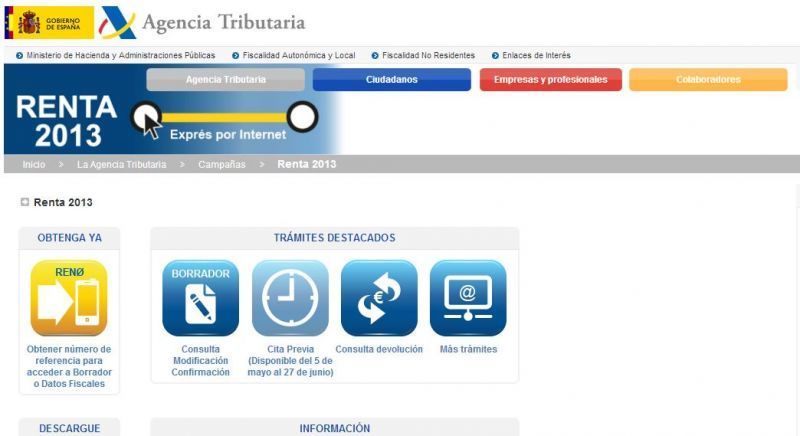Click the Gobierno de España logo
The height and width of the screenshot is (436, 800).
click(49, 22)
